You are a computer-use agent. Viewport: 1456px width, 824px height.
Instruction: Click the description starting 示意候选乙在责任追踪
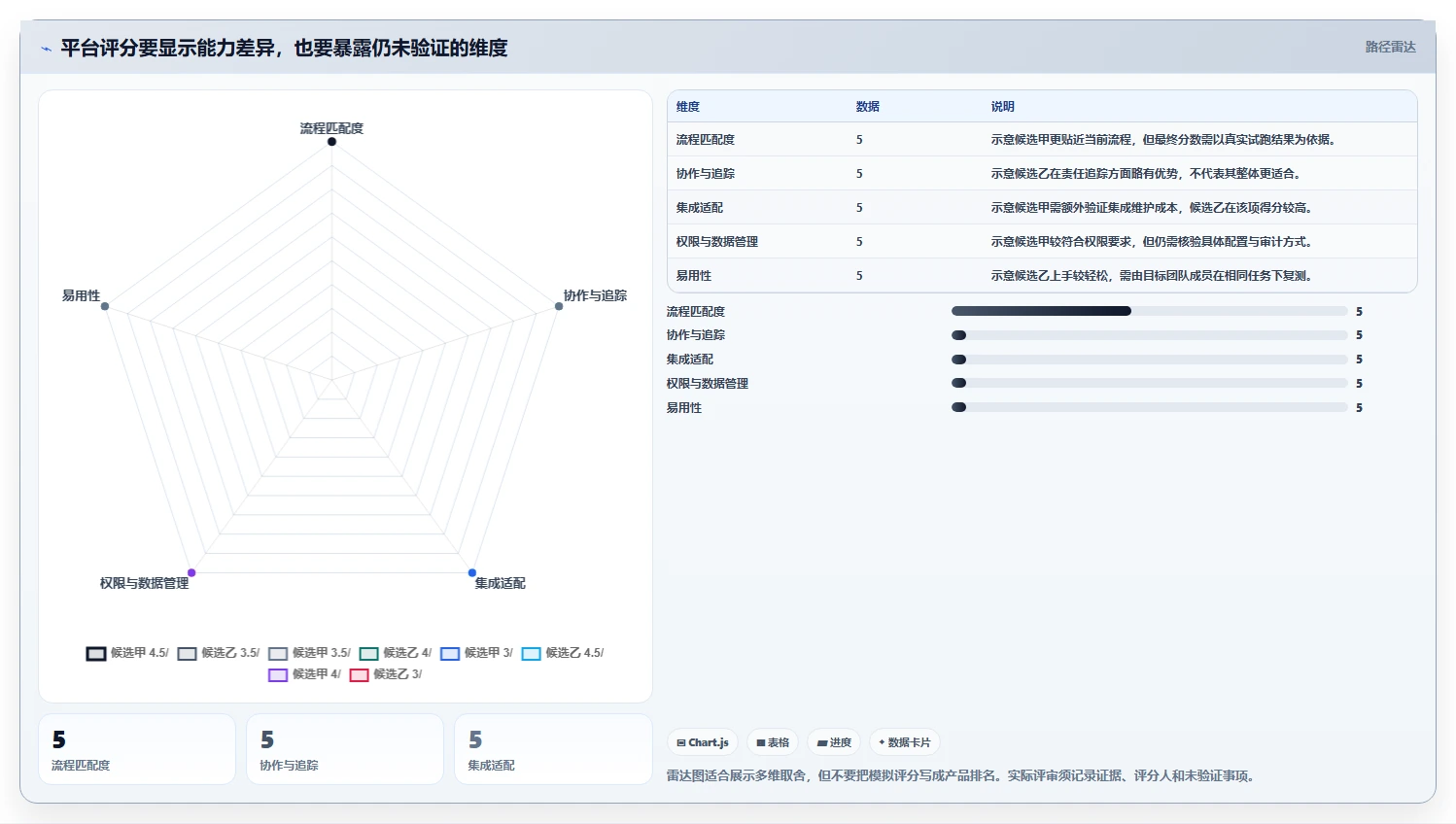pos(1147,174)
